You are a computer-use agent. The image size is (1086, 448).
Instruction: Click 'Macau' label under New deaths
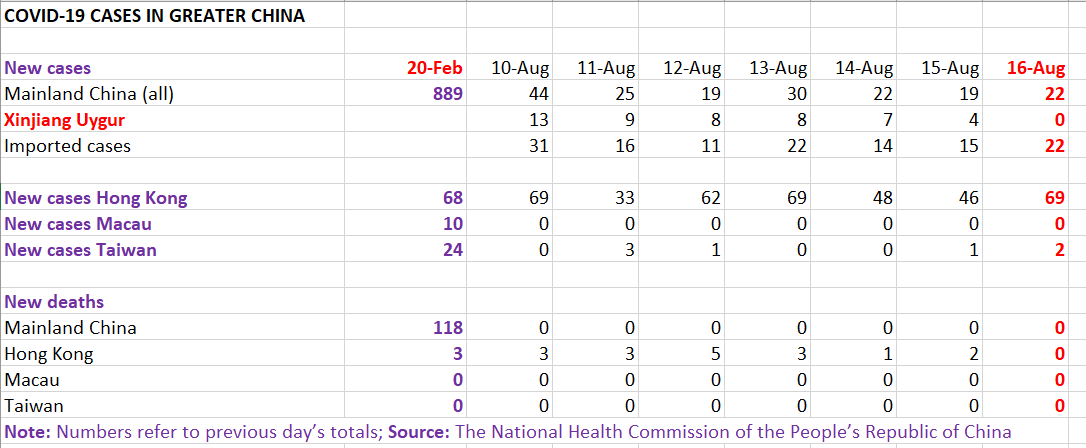(x=31, y=380)
